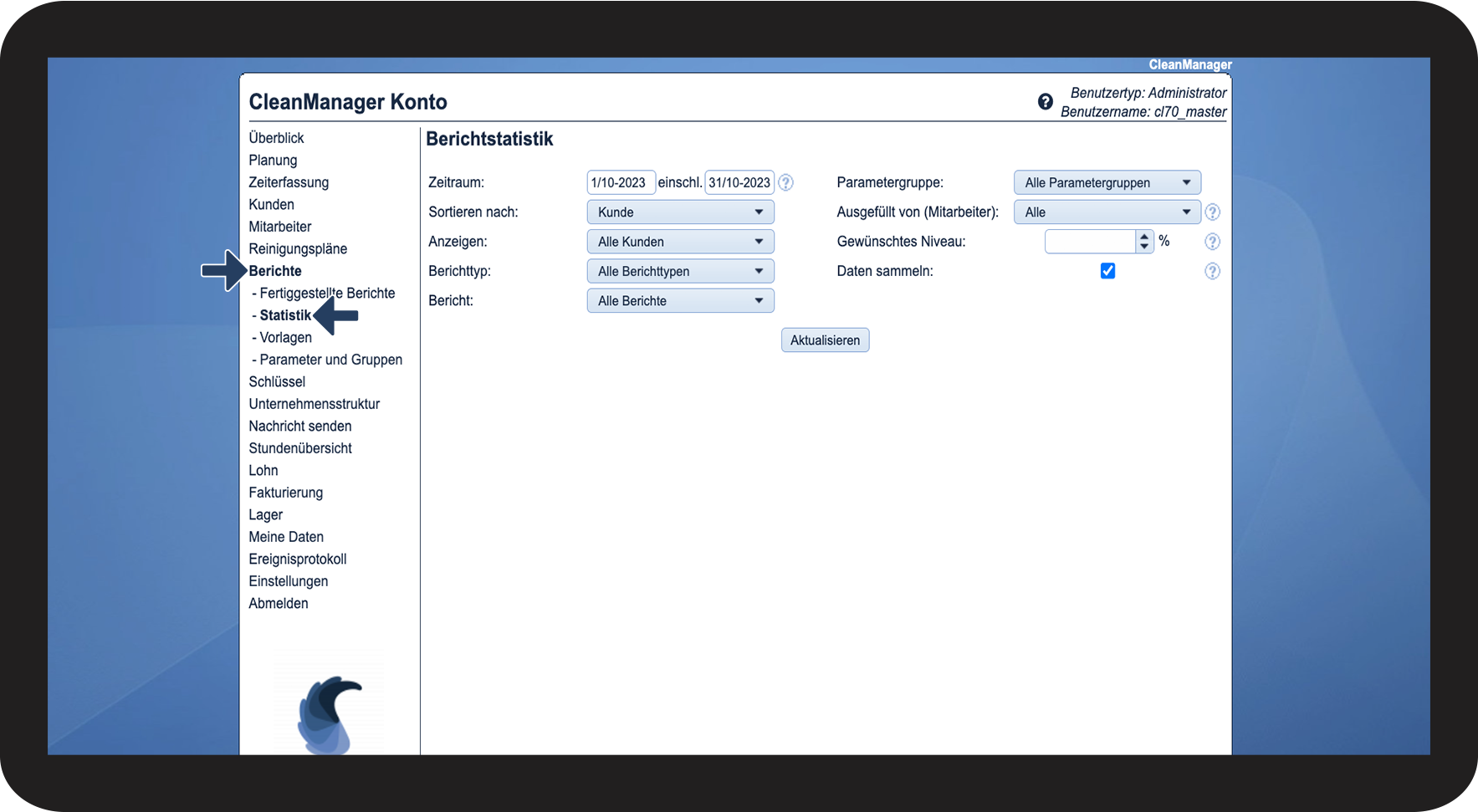1478x812 pixels.
Task: Toggle the Daten sammeln checkbox
Action: point(1107,271)
